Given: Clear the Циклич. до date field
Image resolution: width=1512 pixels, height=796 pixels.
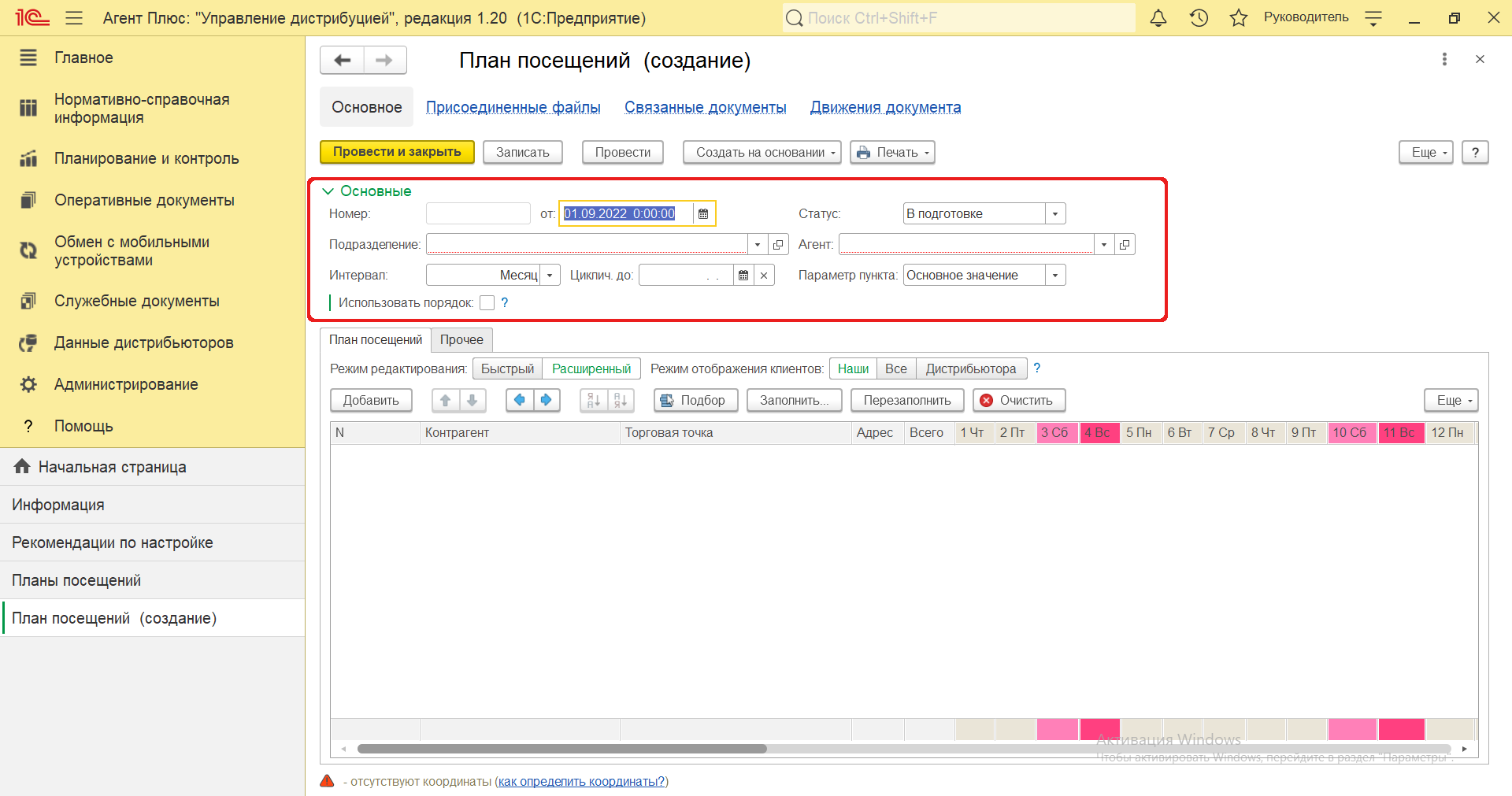Looking at the screenshot, I should point(764,275).
